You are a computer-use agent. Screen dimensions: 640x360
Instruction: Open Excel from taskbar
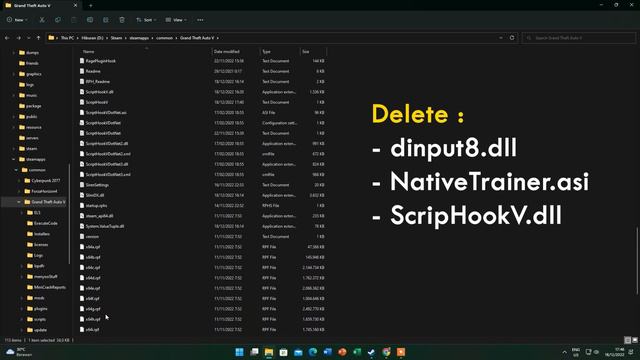(357, 352)
